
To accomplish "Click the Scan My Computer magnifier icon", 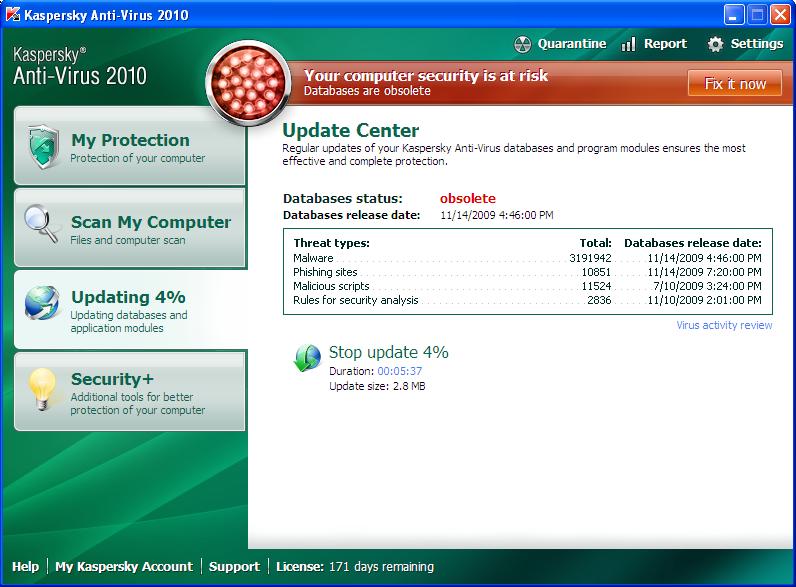I will point(41,223).
